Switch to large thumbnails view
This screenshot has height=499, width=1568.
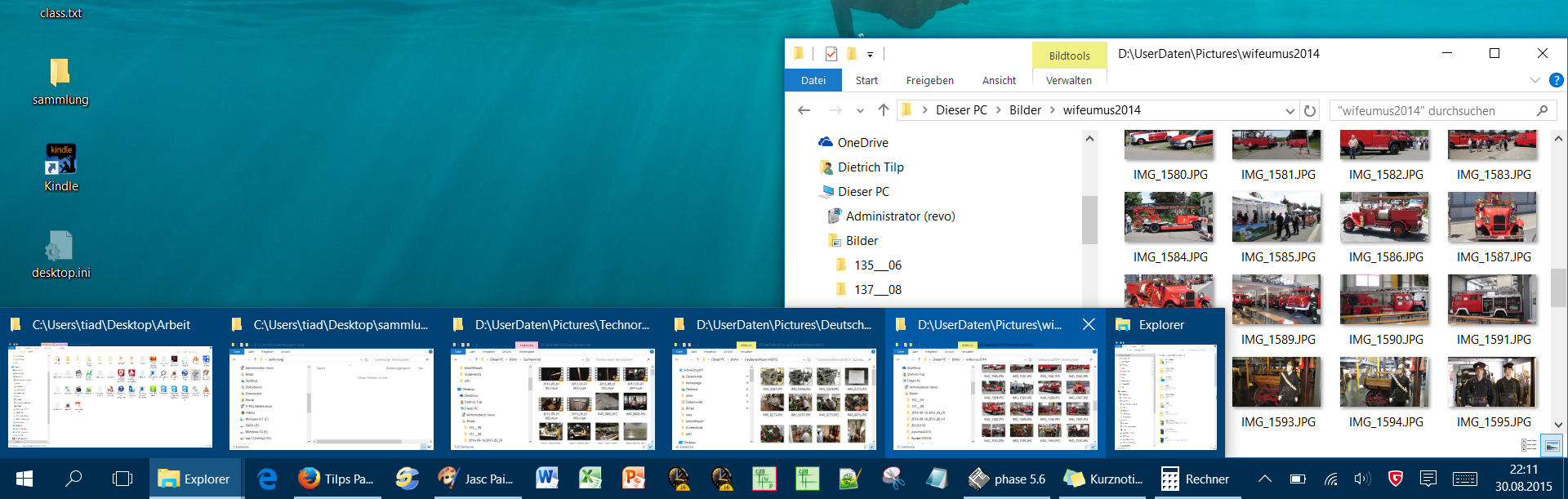tap(1552, 445)
